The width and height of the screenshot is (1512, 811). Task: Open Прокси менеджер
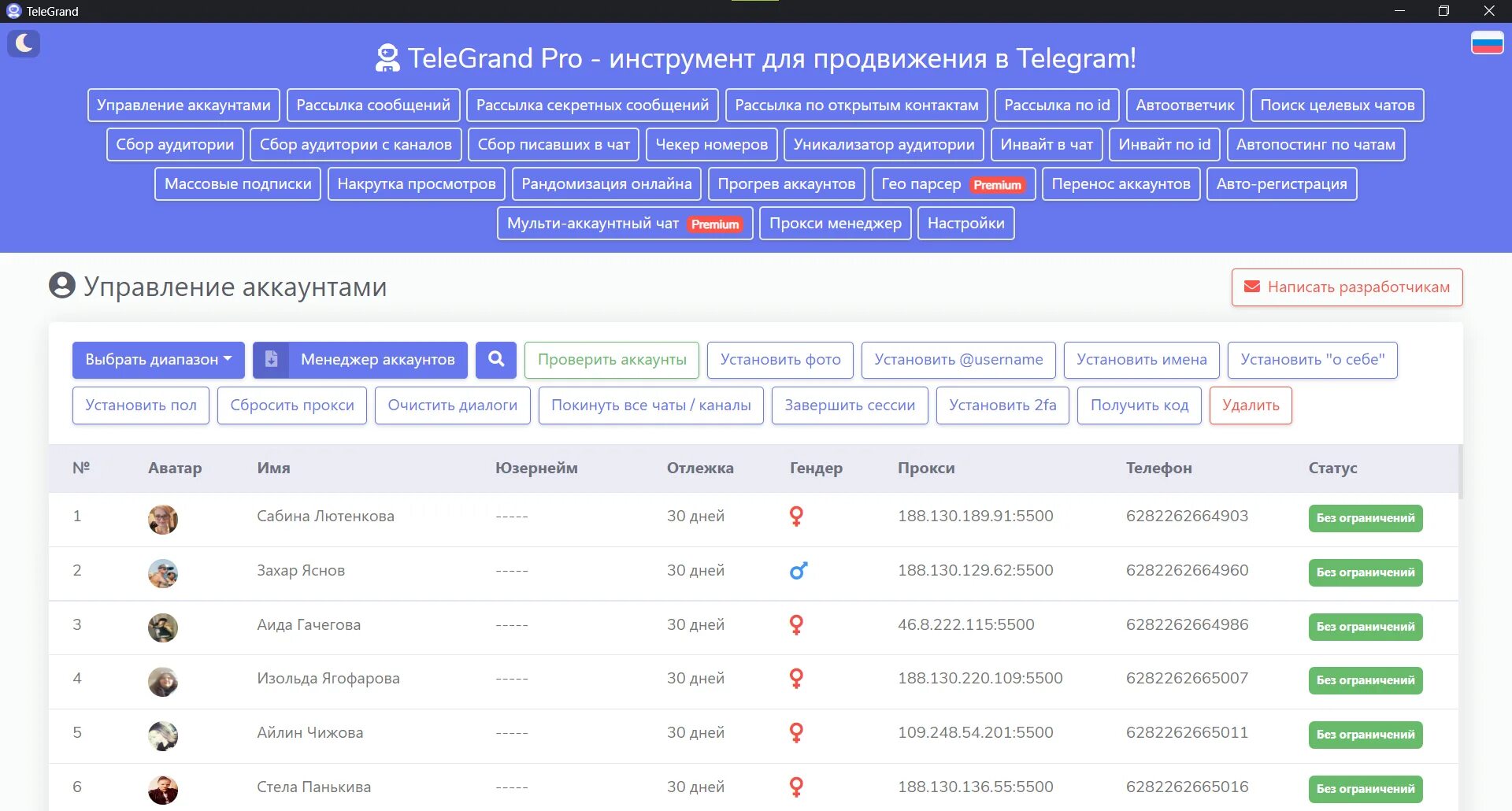(836, 224)
